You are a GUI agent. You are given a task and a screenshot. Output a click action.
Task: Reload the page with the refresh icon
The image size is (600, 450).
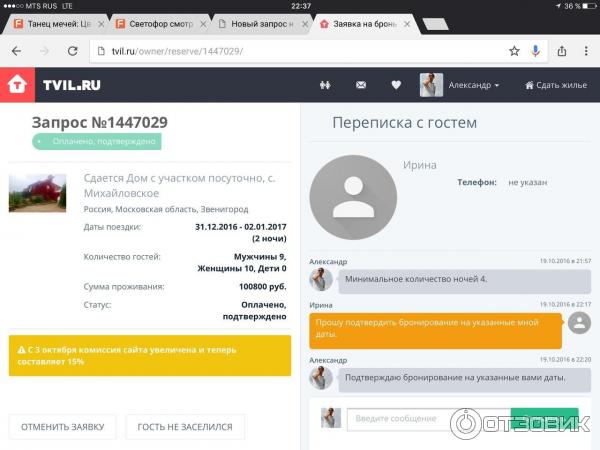click(72, 50)
